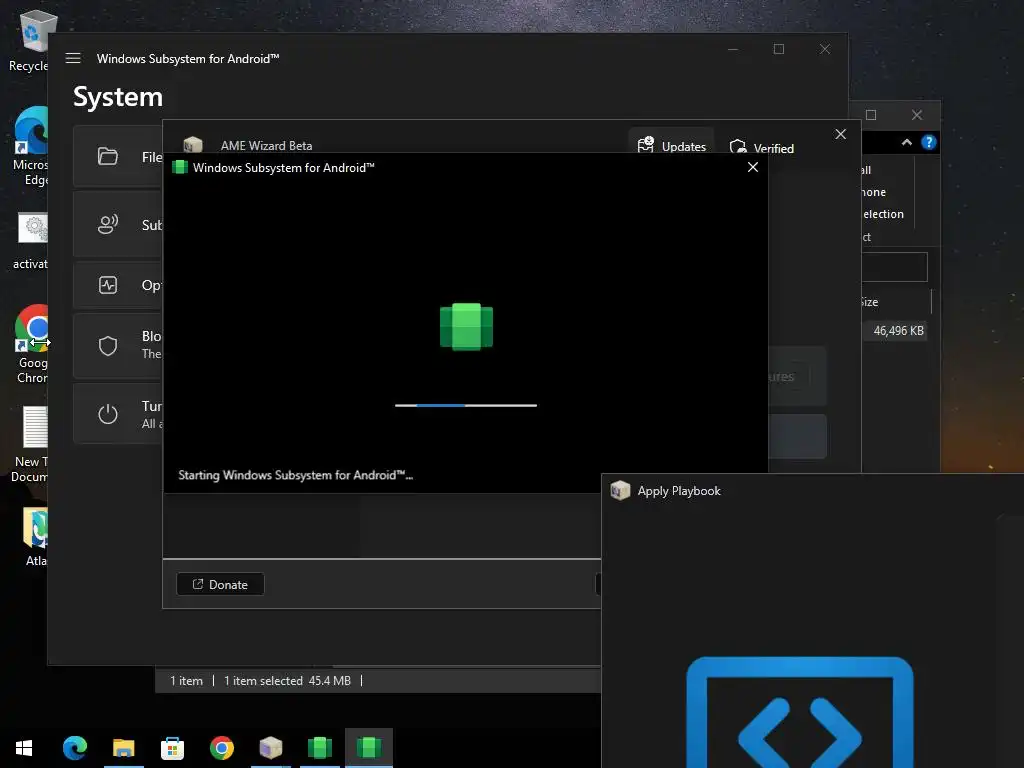
Task: Open the hamburger menu in WSA settings
Action: (73, 58)
